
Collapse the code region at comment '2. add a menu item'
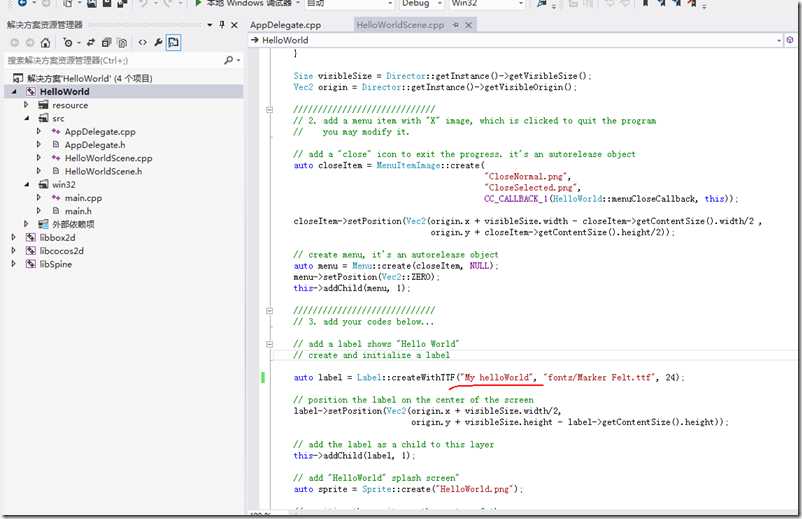tap(270, 109)
